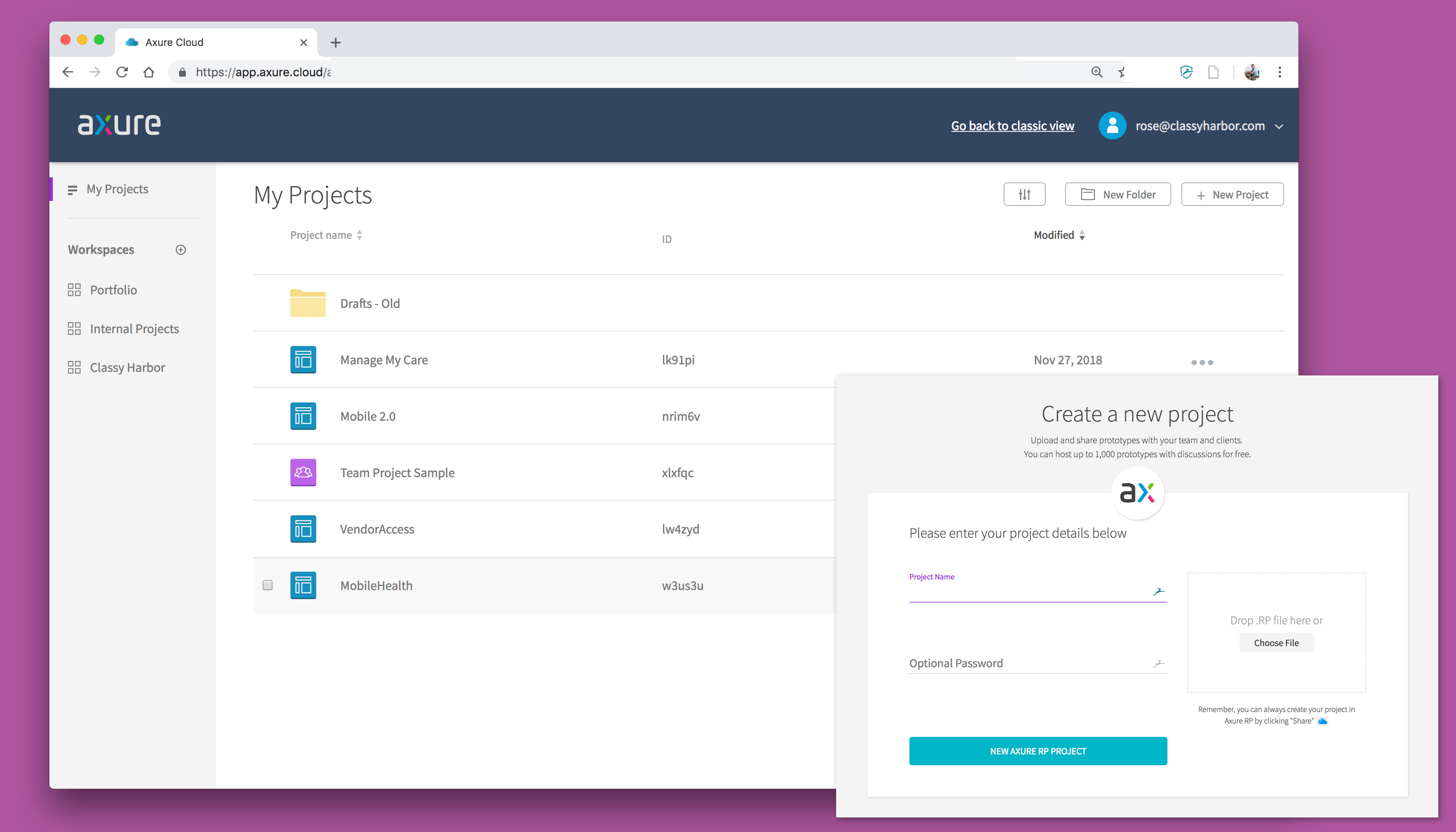
Task: Click the Manage My Care project icon
Action: (x=303, y=359)
